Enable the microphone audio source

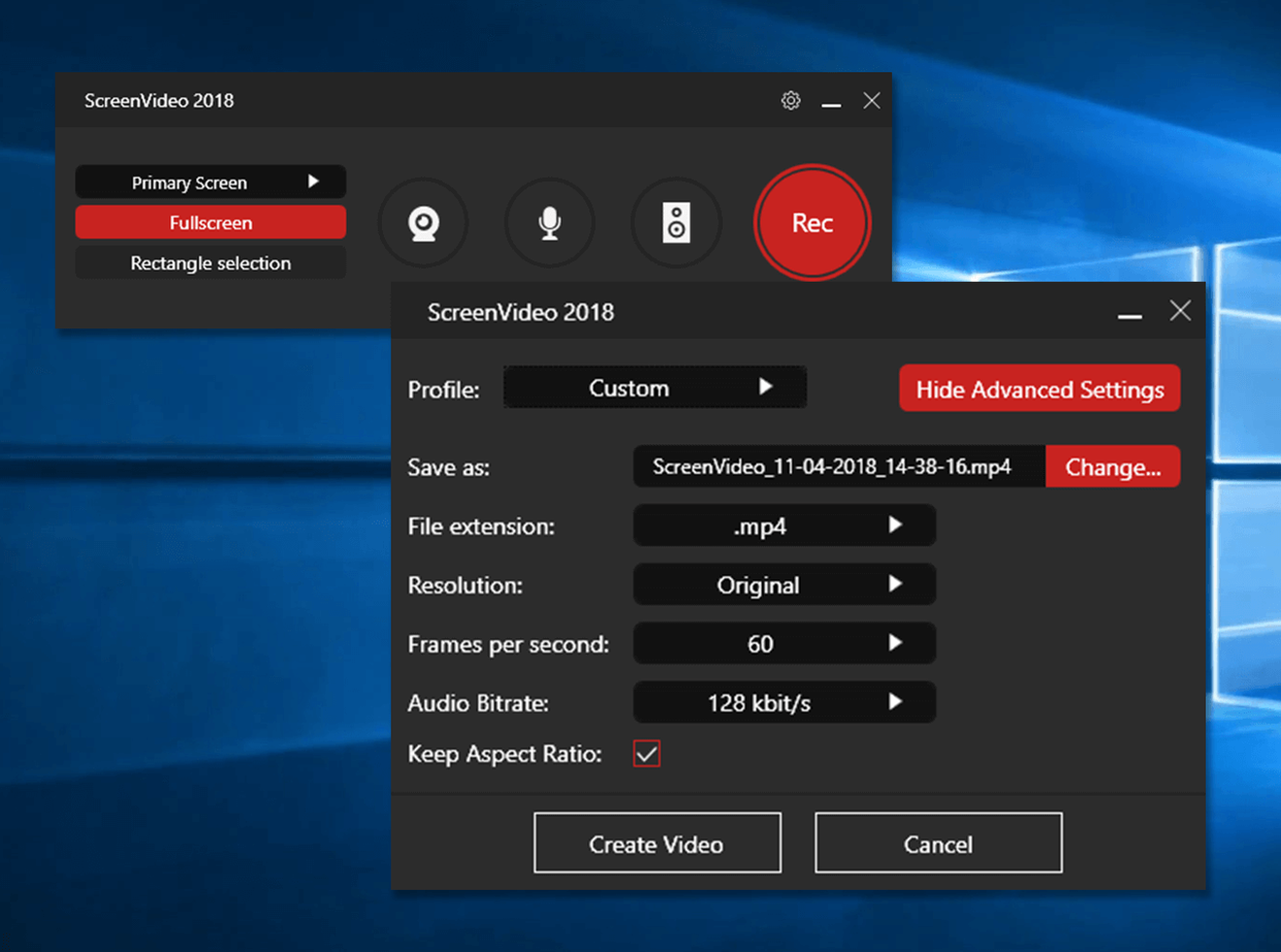549,222
